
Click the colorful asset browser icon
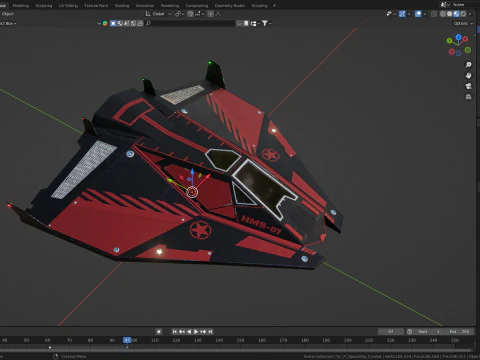105,23
